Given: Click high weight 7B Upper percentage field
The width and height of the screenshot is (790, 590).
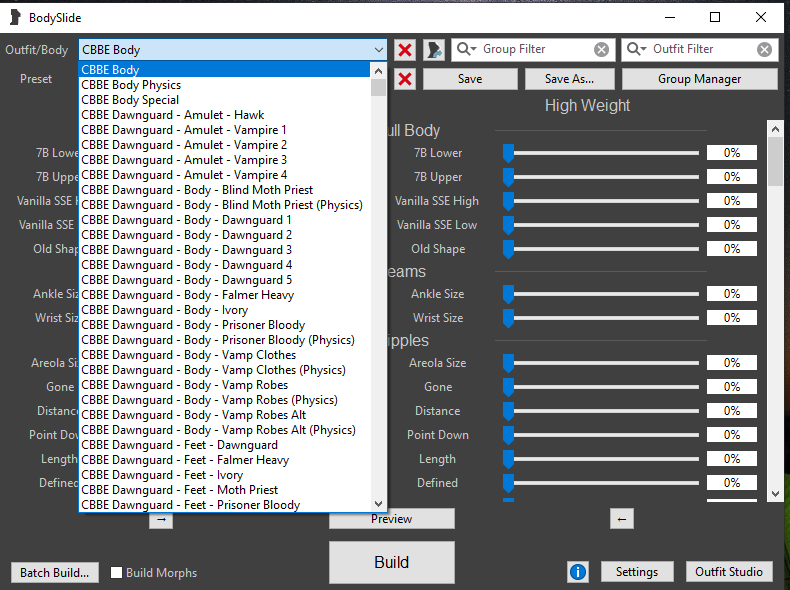Looking at the screenshot, I should pyautogui.click(x=732, y=177).
